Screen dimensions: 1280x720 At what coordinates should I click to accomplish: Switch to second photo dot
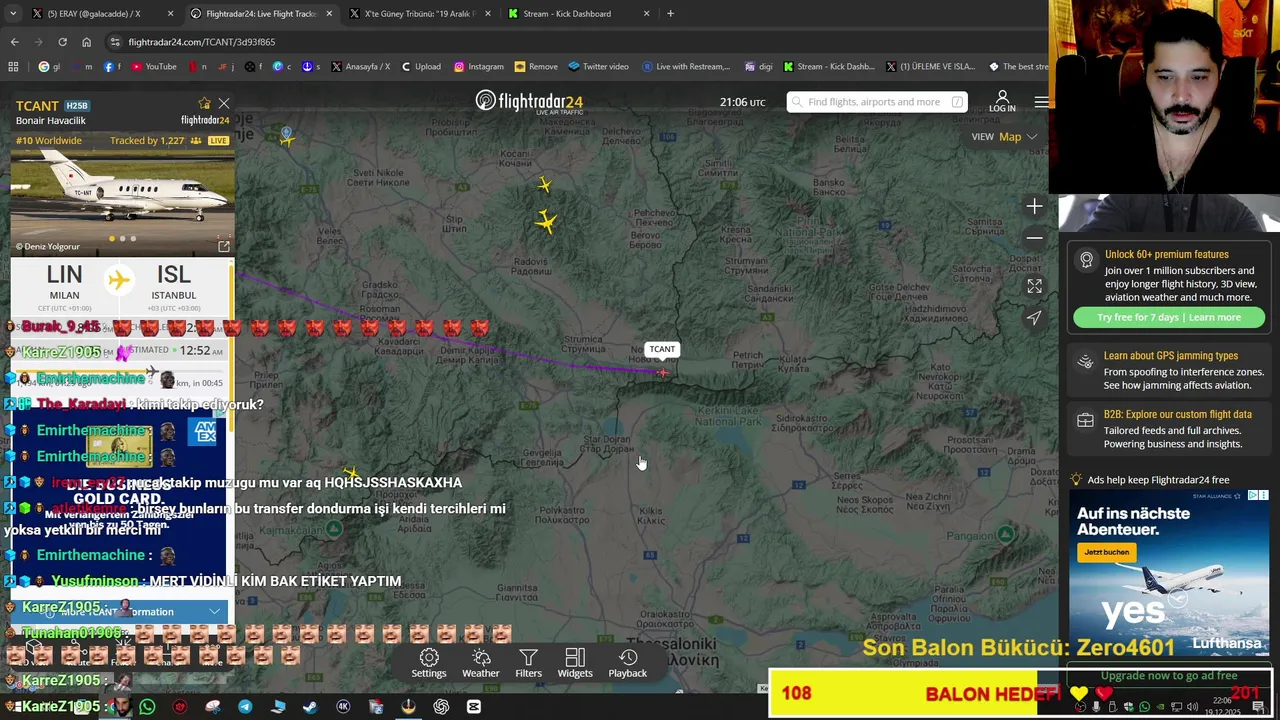[122, 239]
